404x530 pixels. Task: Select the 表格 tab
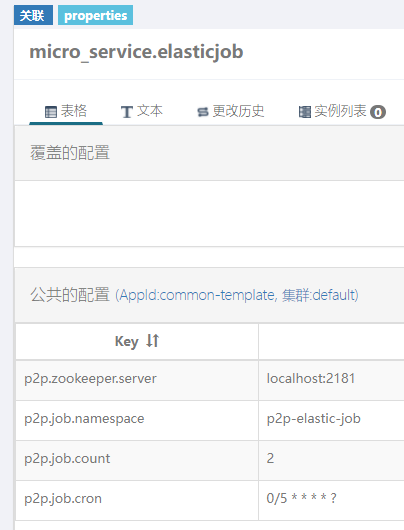pos(66,111)
